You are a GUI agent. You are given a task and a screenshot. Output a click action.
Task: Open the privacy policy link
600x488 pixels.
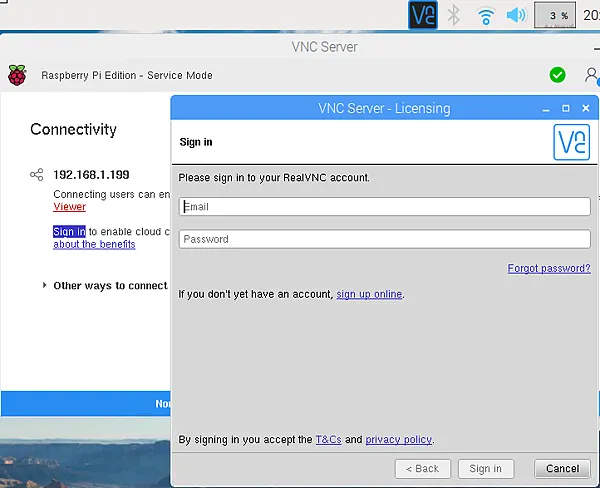[398, 439]
